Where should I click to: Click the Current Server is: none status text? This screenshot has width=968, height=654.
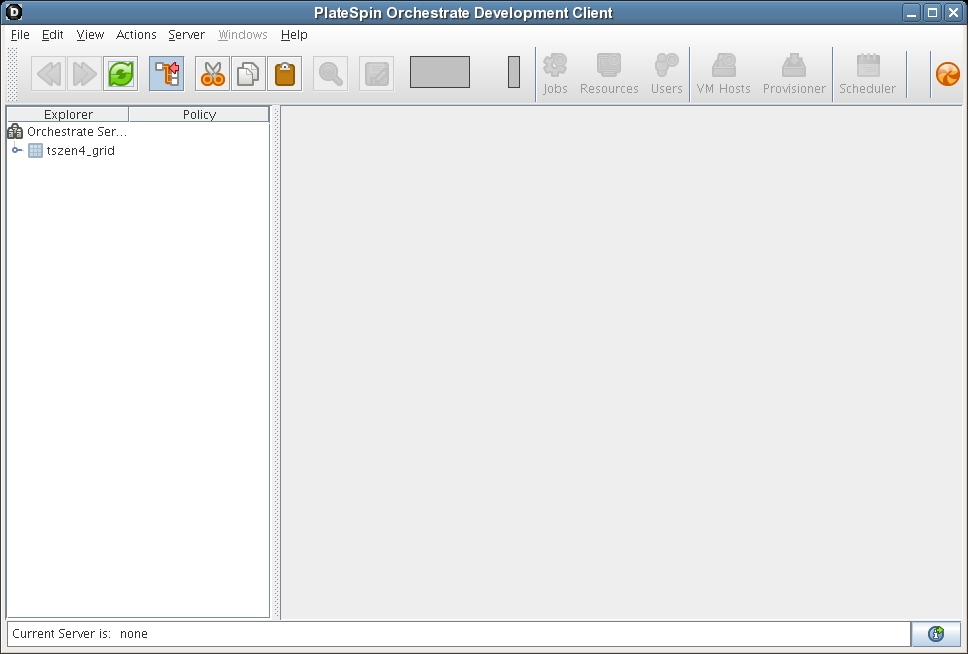(80, 634)
